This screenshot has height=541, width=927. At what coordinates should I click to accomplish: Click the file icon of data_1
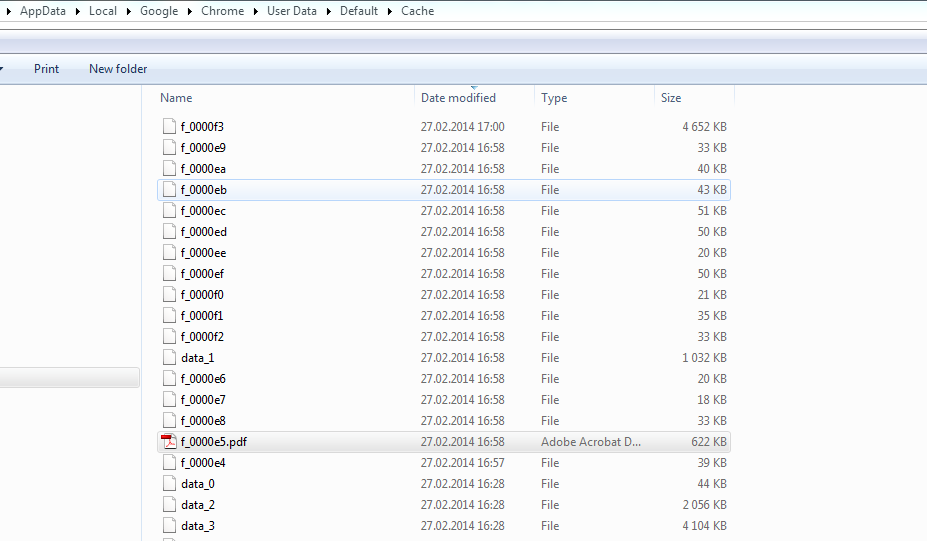169,357
